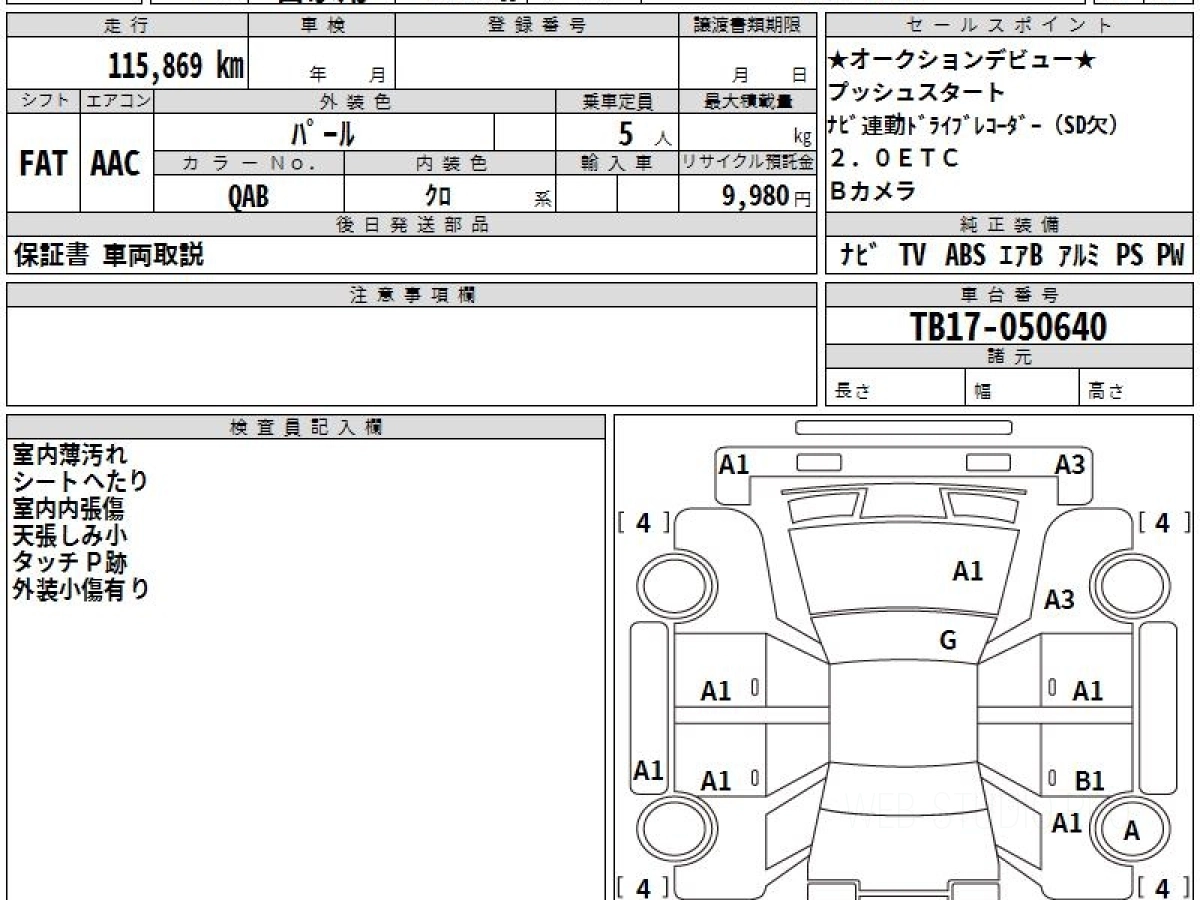Click the セールスポイント section header
Image resolution: width=1200 pixels, height=900 pixels.
[1009, 26]
